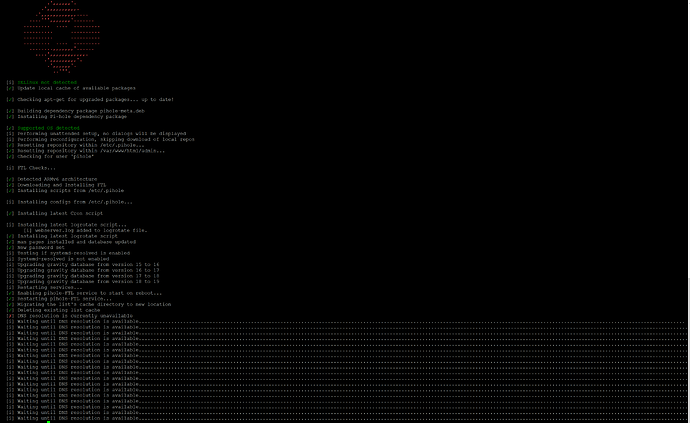Click the 'webserver.log added to logrotate file' line
The image size is (690, 423).
coord(90,230)
